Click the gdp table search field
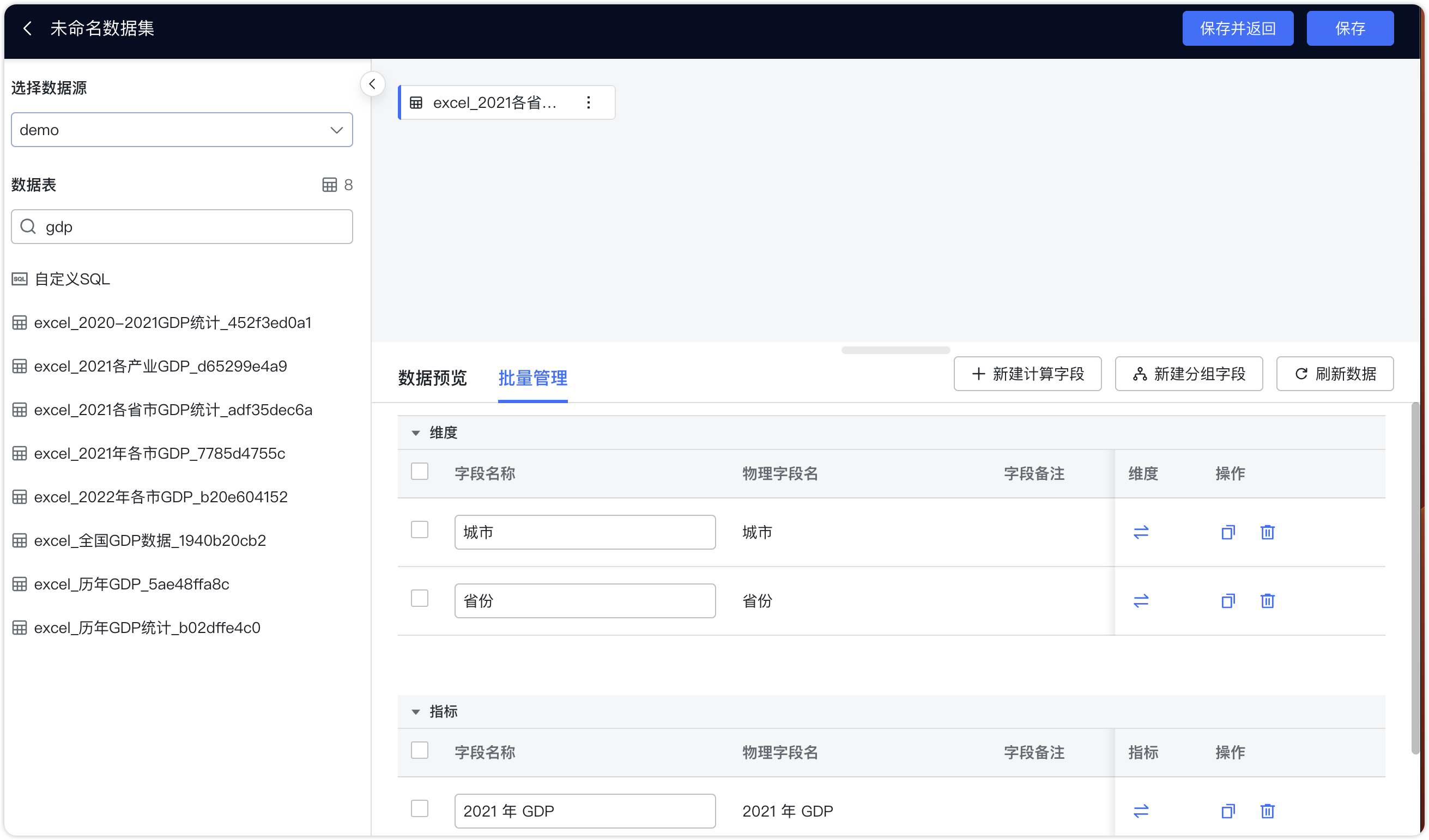The image size is (1429, 840). point(182,227)
